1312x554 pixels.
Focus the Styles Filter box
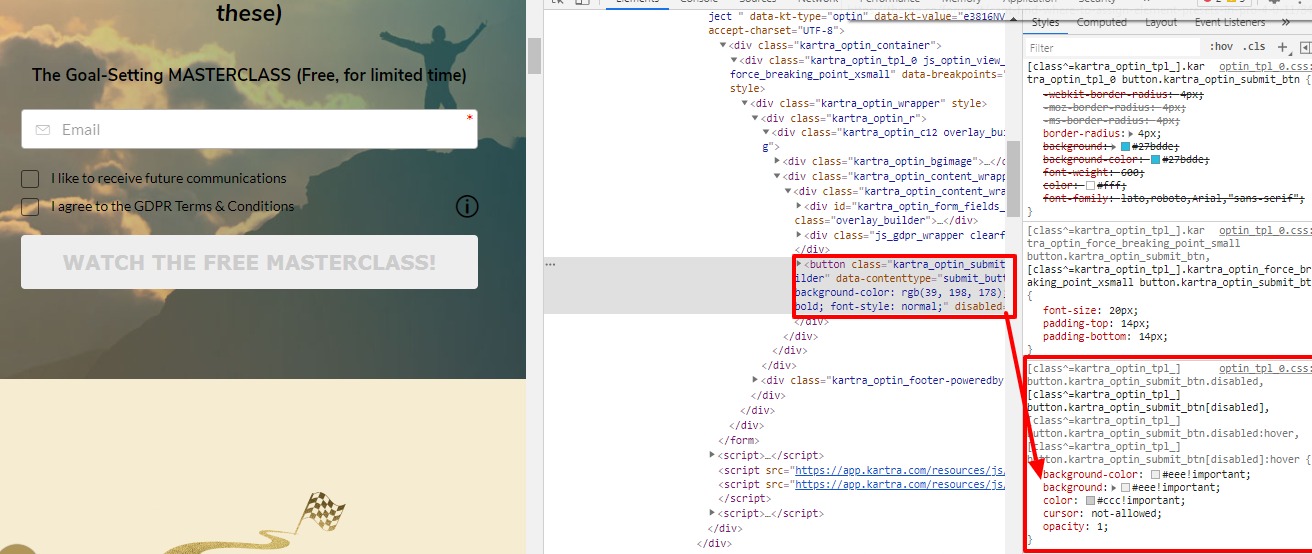tap(1112, 47)
